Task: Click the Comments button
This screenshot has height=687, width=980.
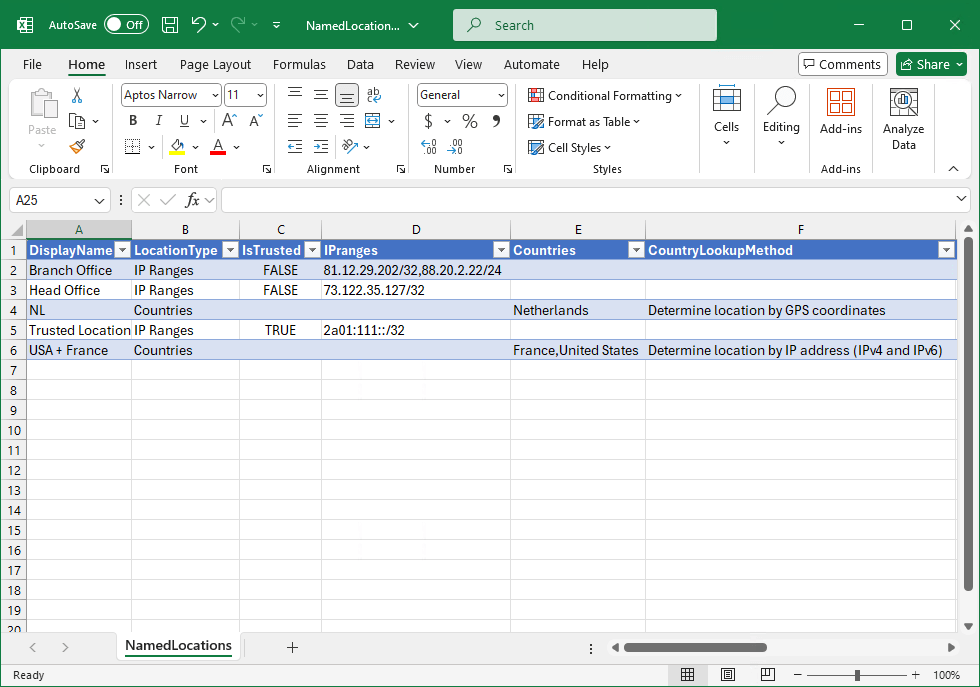Action: pyautogui.click(x=842, y=64)
